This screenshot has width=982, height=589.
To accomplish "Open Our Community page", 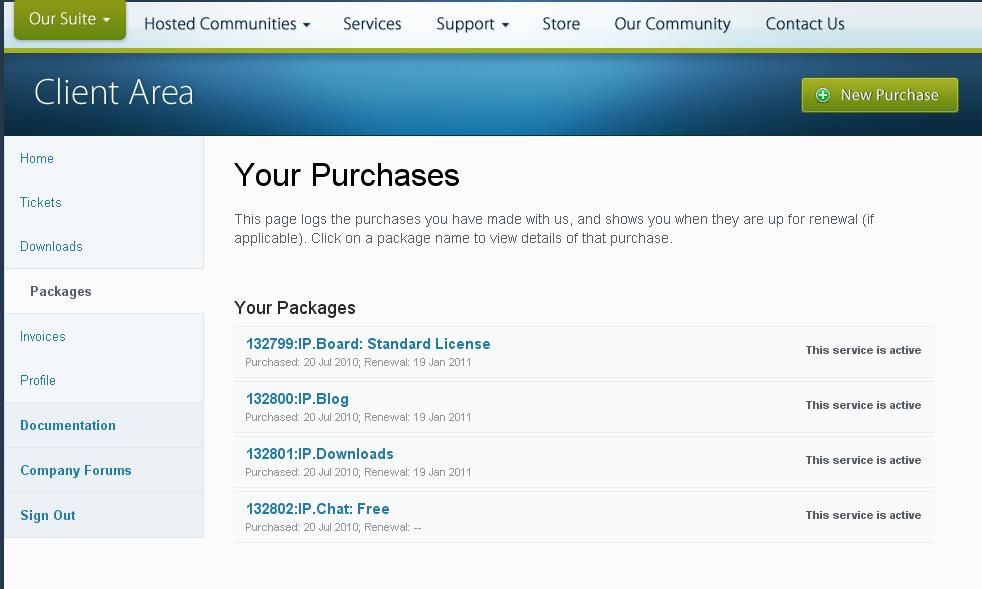I will (x=672, y=24).
